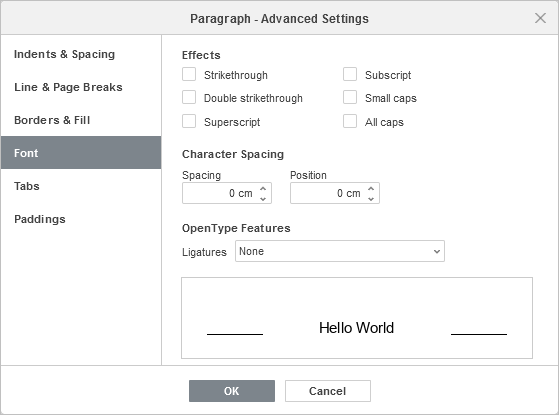Increase Spacing value with up arrow
559x415 pixels.
tap(263, 188)
